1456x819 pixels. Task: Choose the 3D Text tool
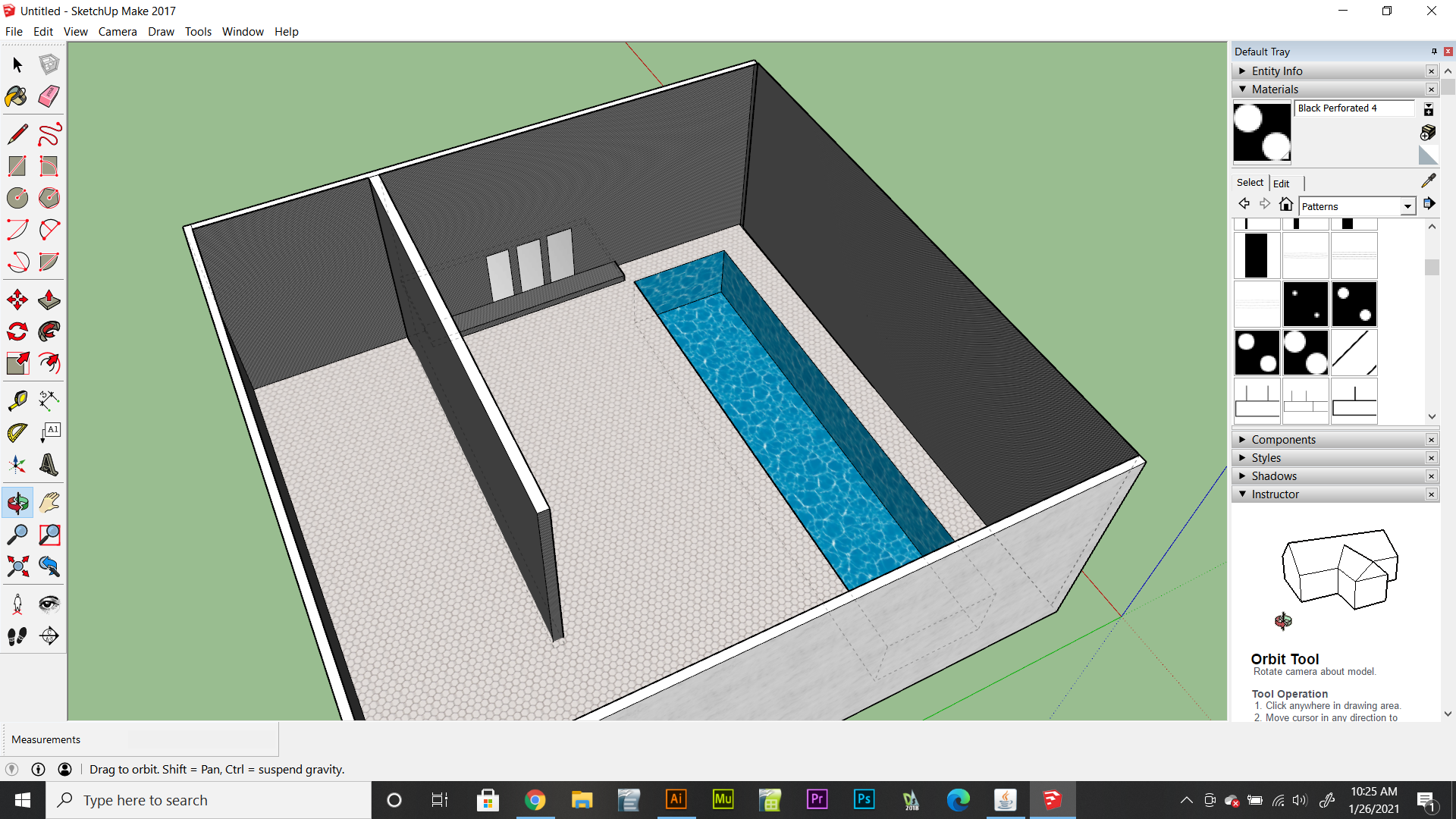point(49,464)
